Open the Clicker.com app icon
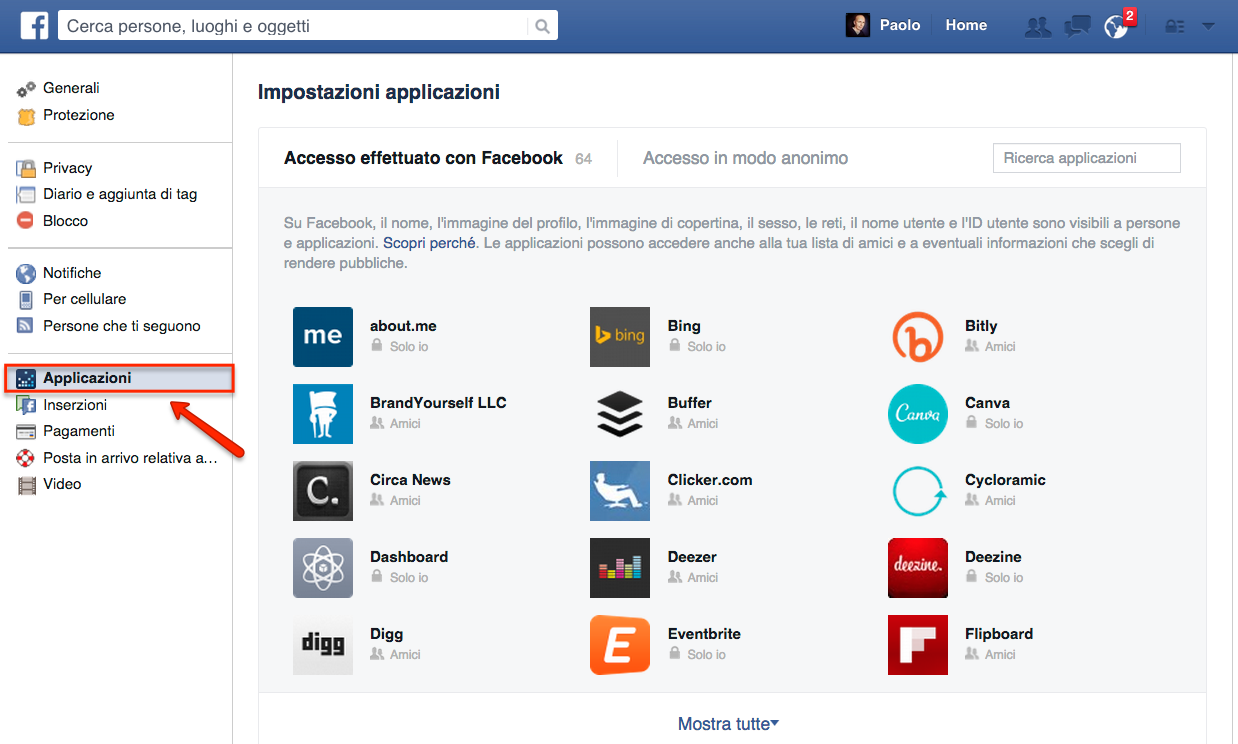This screenshot has height=744, width=1238. (x=620, y=491)
